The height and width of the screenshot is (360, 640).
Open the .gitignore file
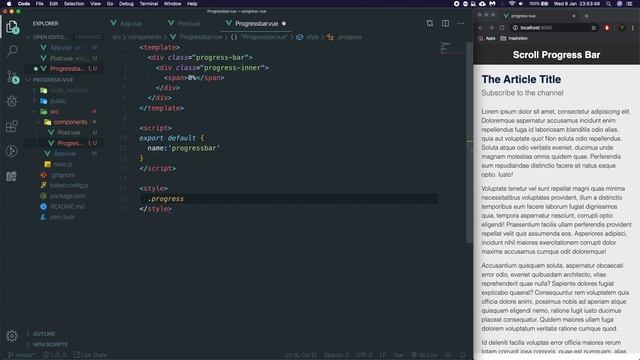click(x=63, y=175)
